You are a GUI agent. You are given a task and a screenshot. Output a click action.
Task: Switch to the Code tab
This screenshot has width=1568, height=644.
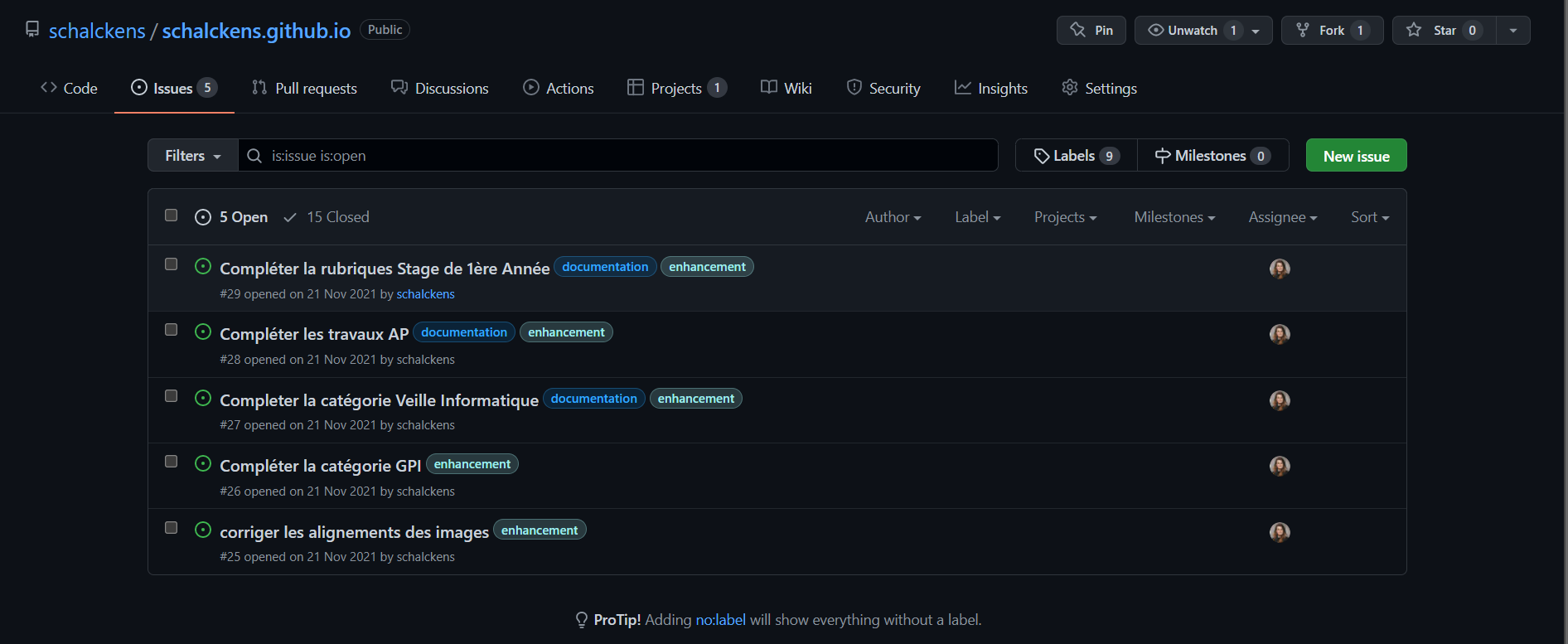69,88
